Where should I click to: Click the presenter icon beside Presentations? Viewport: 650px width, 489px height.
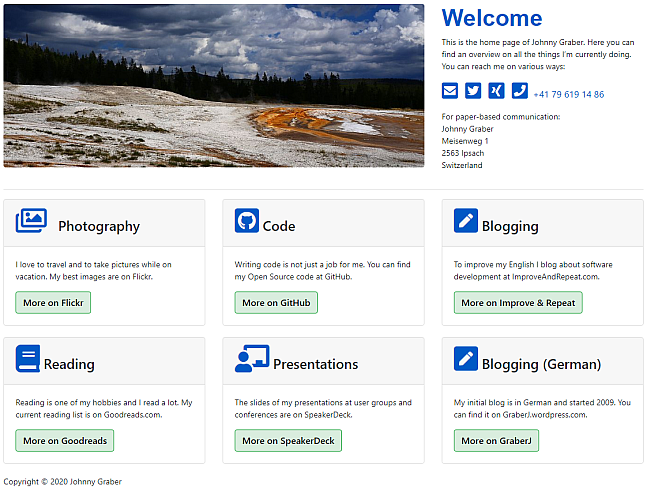252,358
